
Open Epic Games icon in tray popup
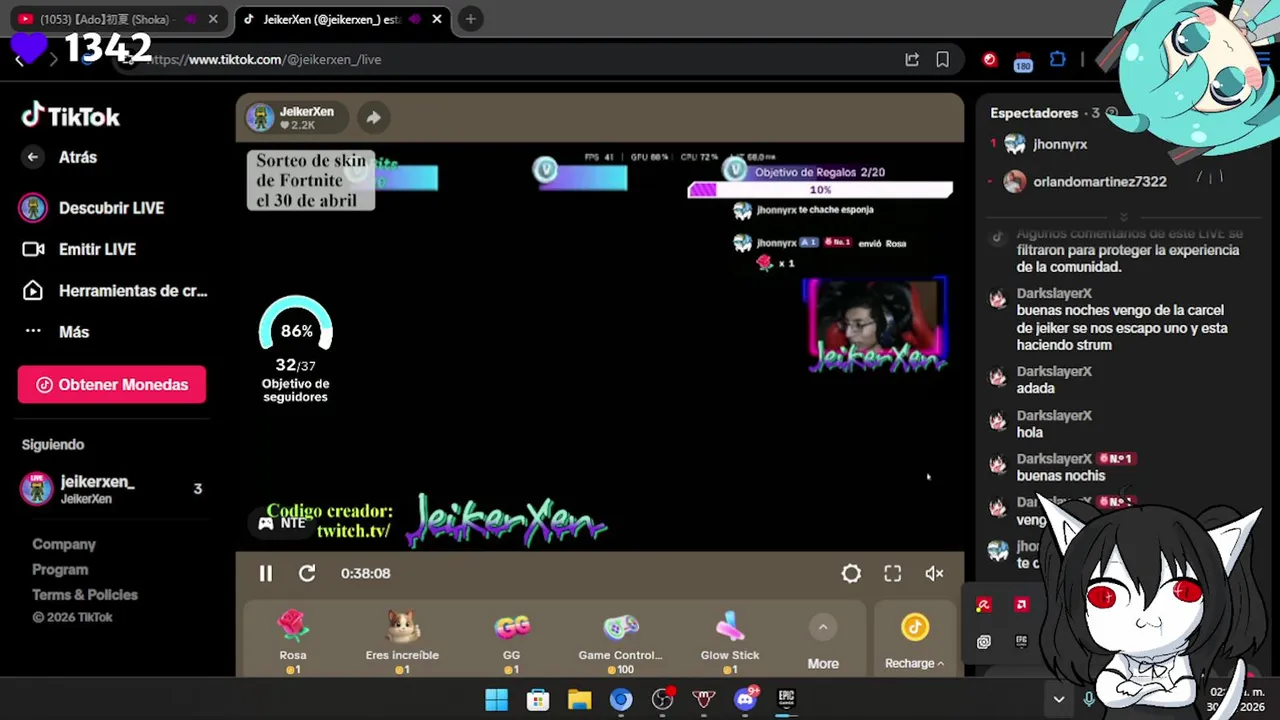(x=1021, y=641)
